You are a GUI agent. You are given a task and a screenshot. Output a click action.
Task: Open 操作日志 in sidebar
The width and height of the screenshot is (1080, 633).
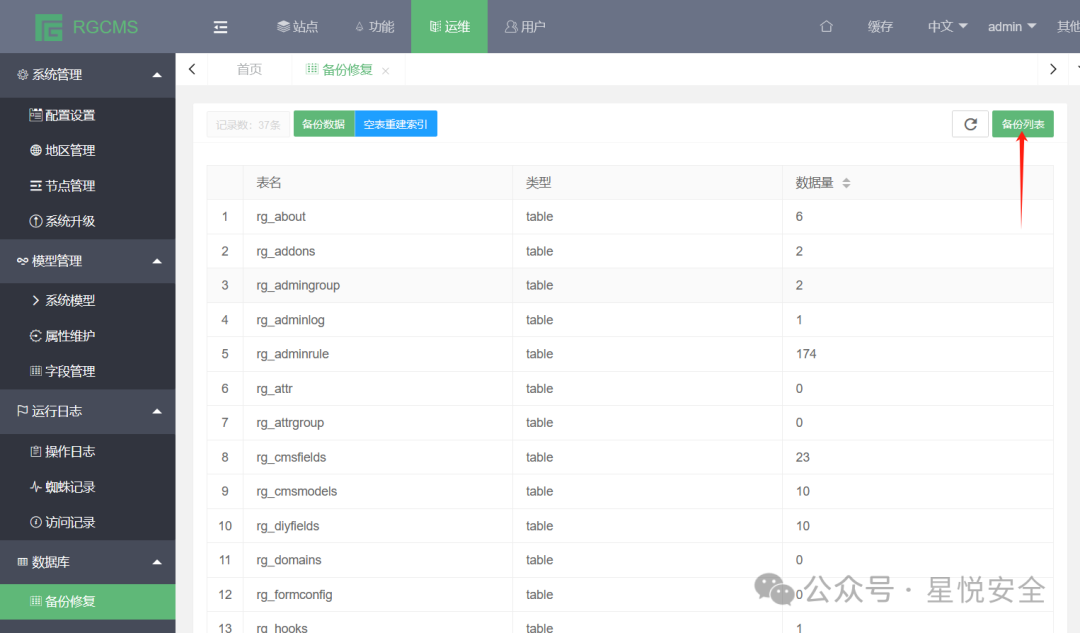tap(87, 452)
